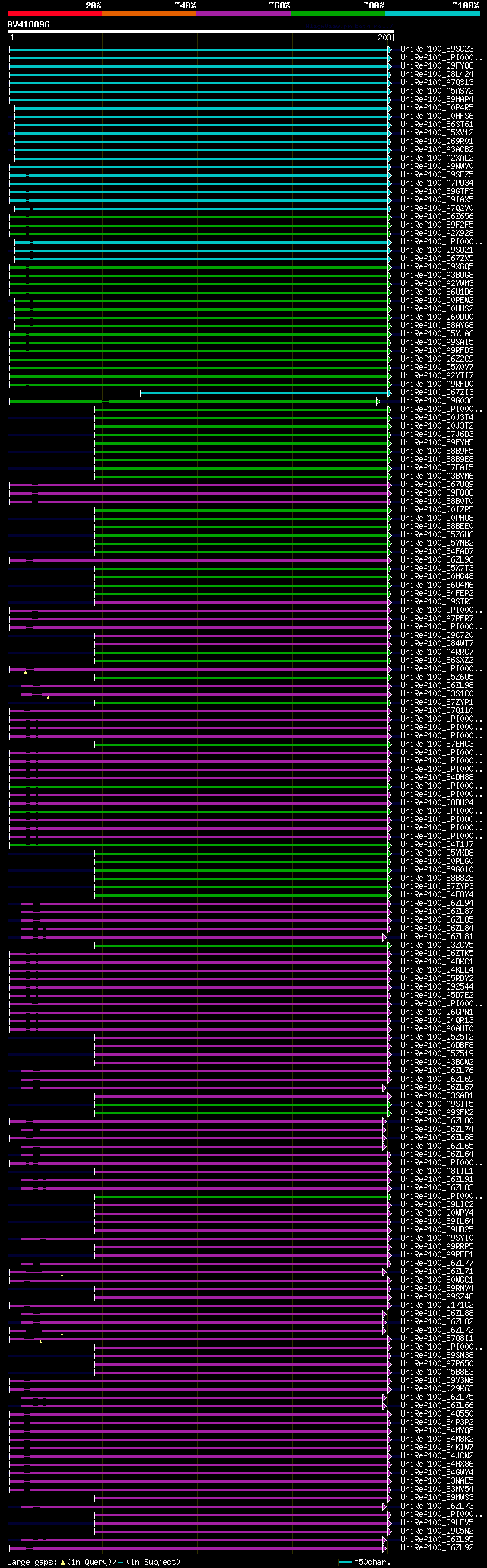
Task: Click the UniRef100_C0PEW2 label
Action: [437, 301]
